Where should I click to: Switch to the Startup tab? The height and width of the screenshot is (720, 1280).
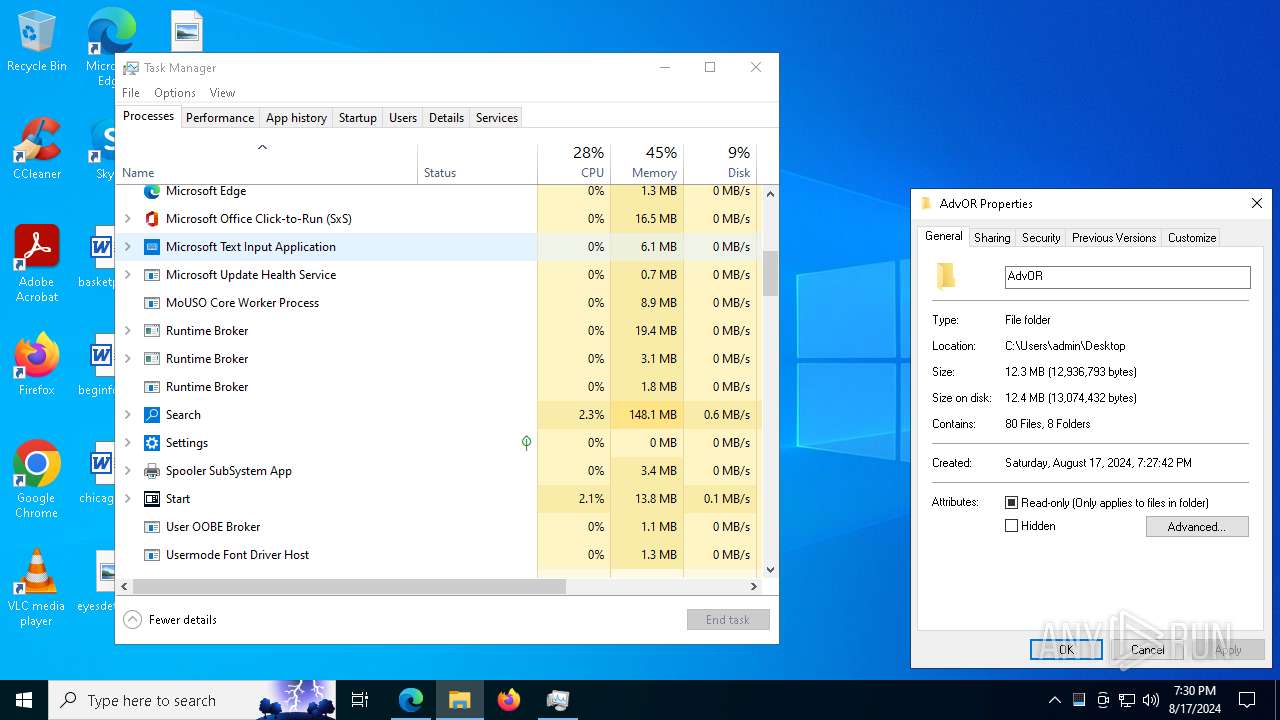point(357,118)
